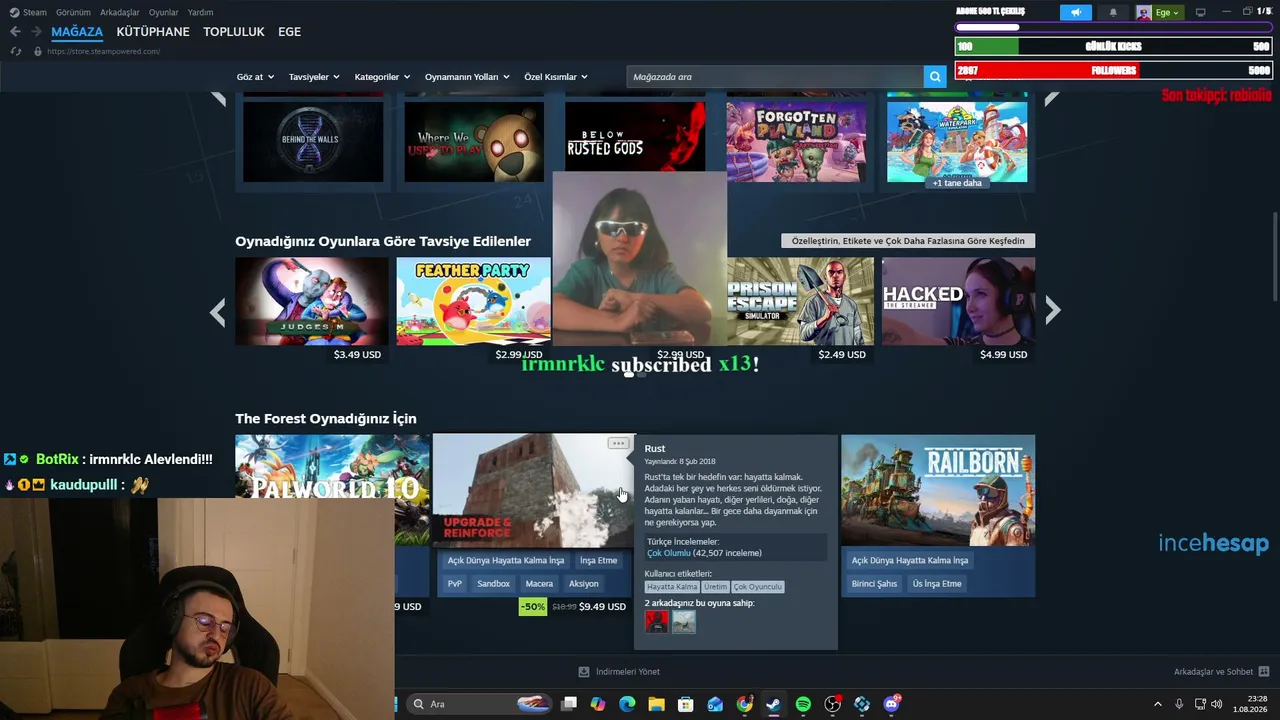Reload the Steam store page
The image size is (1280, 720).
point(16,51)
